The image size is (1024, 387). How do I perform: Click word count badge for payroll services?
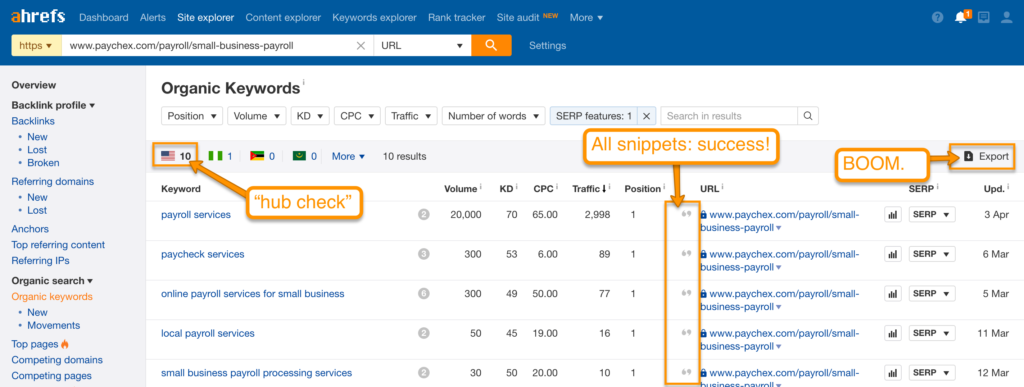[423, 214]
